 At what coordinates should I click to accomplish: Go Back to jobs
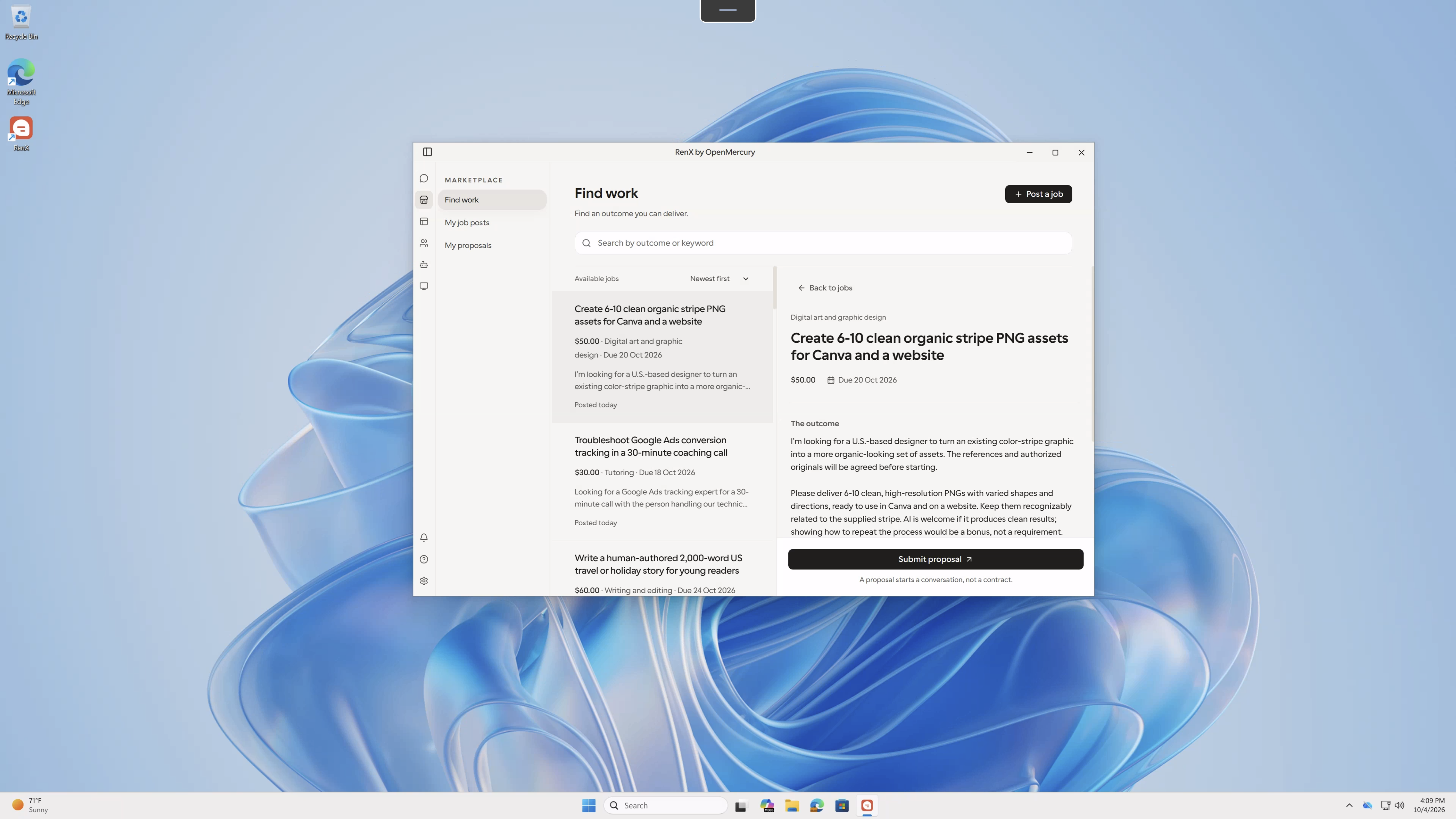click(x=825, y=288)
